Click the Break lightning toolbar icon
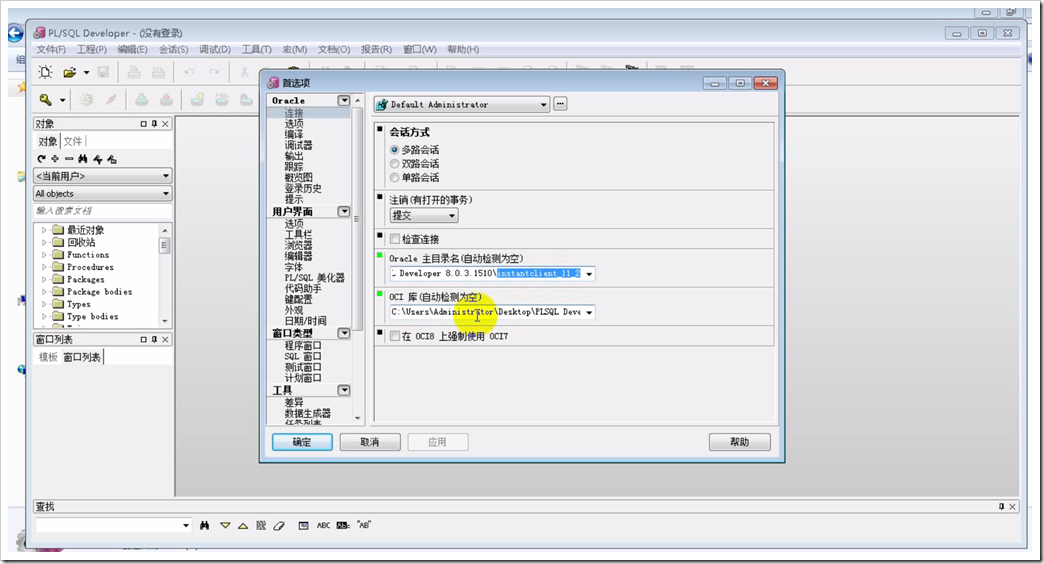This screenshot has height=564, width=1044. pyautogui.click(x=111, y=100)
